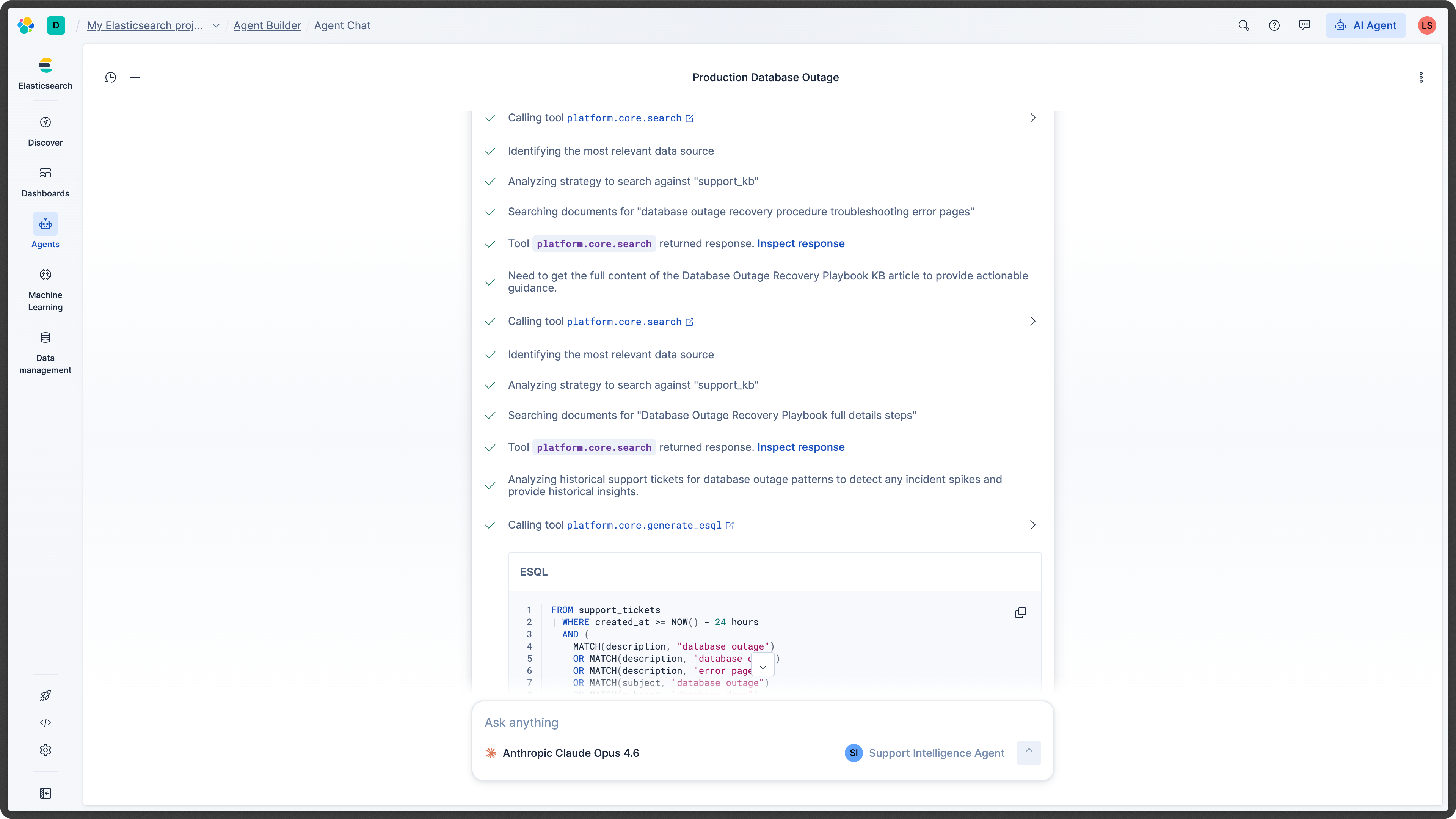Open the help question mark icon
This screenshot has height=819, width=1456.
(1274, 25)
